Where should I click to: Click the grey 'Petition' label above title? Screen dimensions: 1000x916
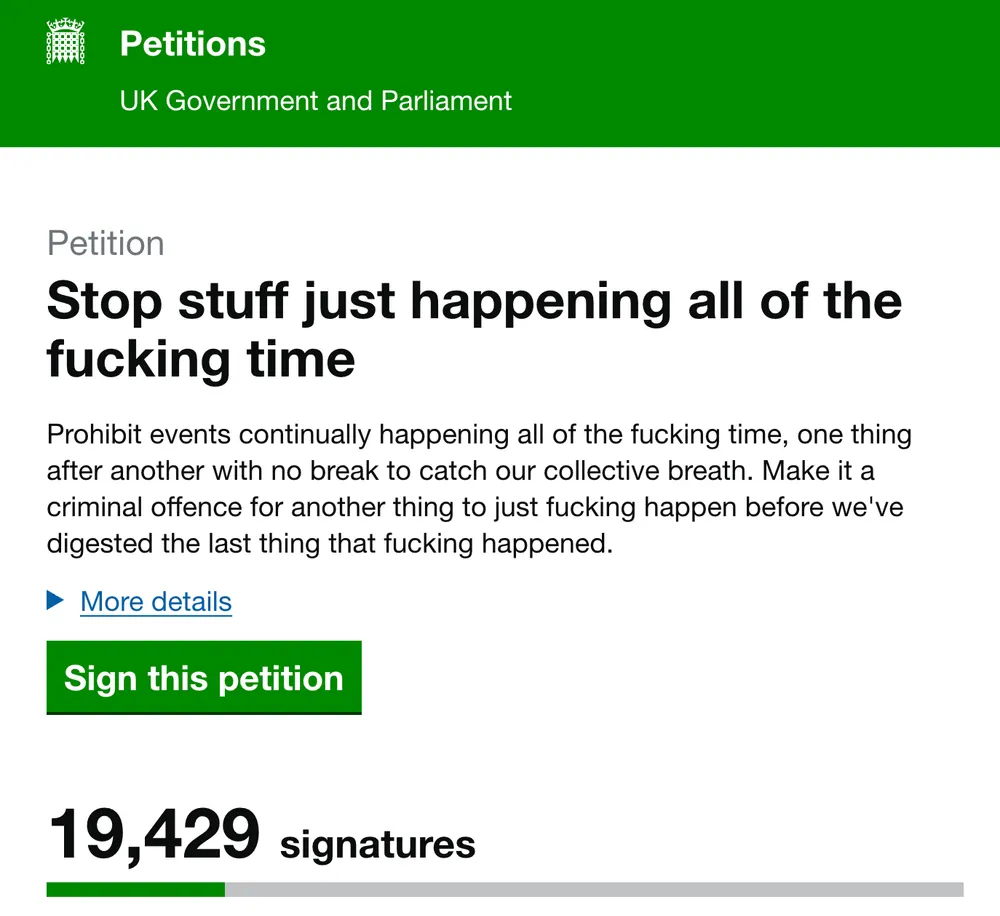click(105, 243)
